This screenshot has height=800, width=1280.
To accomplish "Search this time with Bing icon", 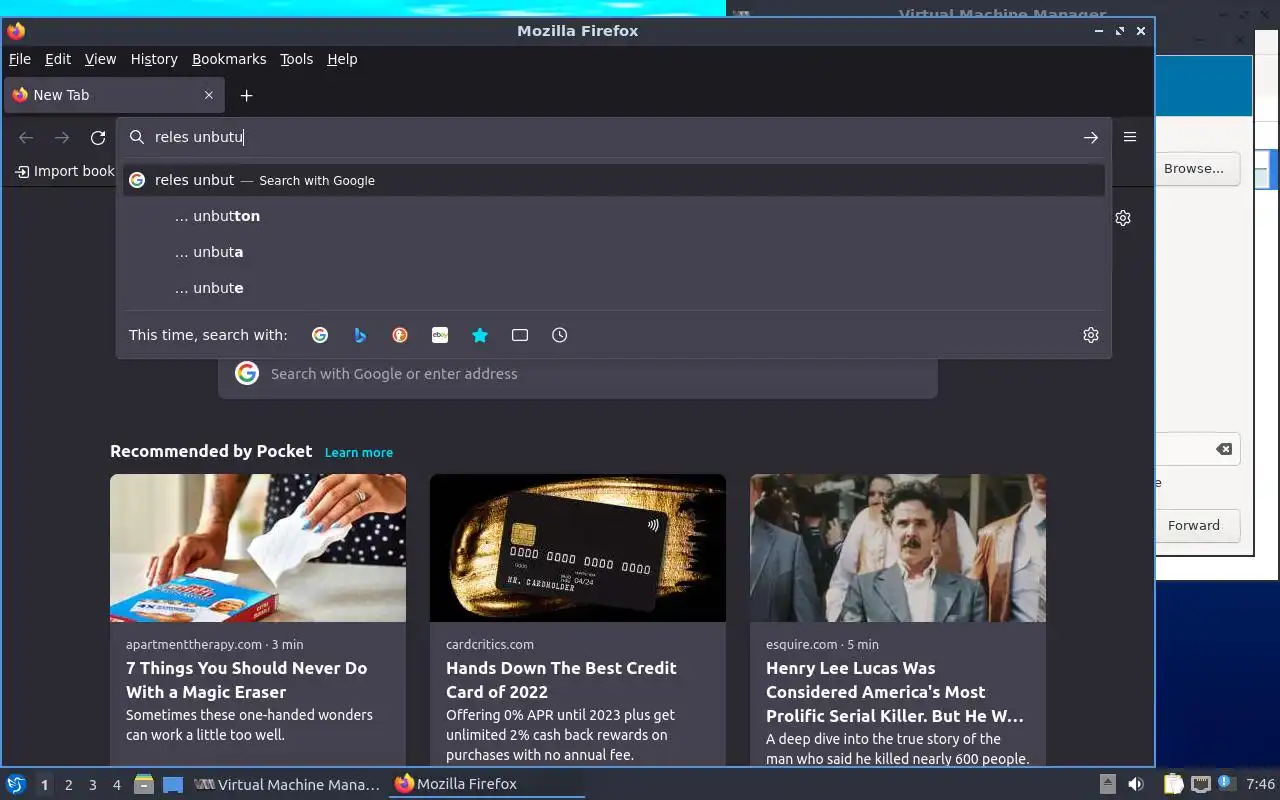I will pyautogui.click(x=360, y=335).
